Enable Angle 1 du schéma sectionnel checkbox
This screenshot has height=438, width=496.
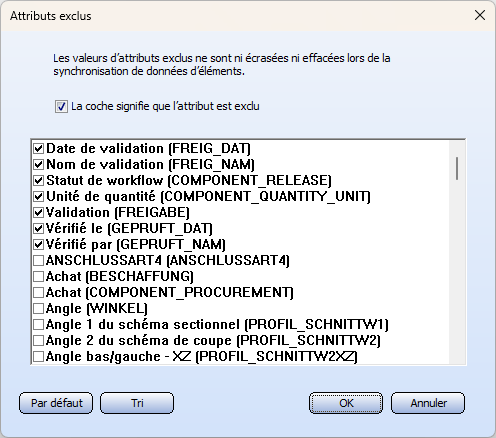click(x=38, y=324)
